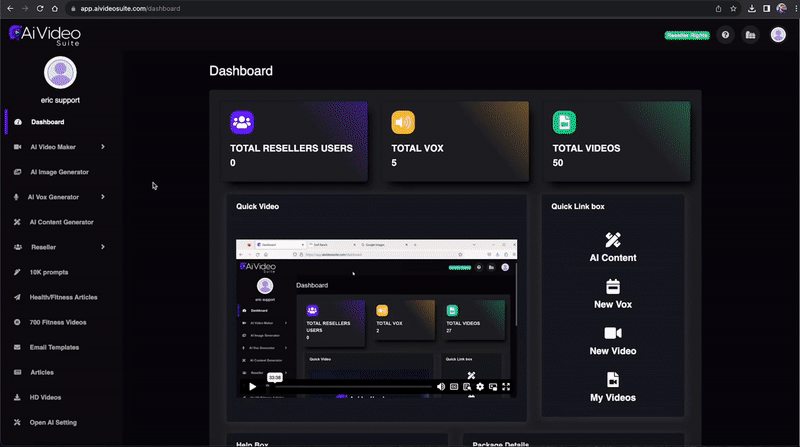Click the agency building icon in header

(751, 35)
